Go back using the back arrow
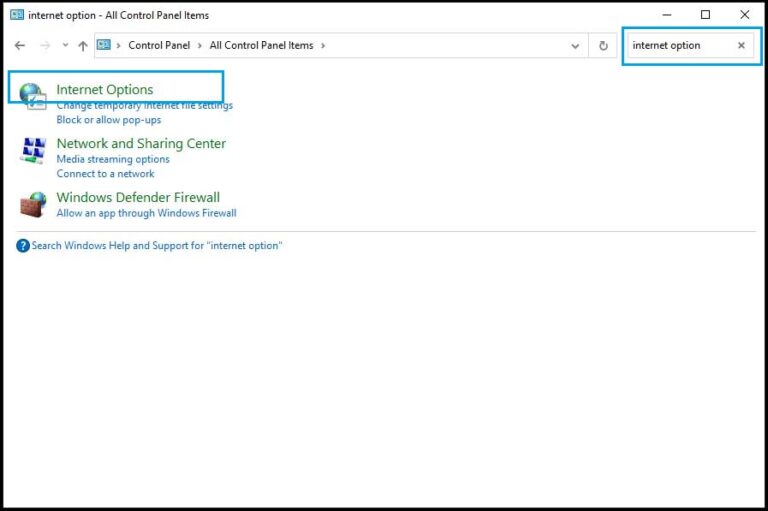The width and height of the screenshot is (768, 511). tap(20, 46)
